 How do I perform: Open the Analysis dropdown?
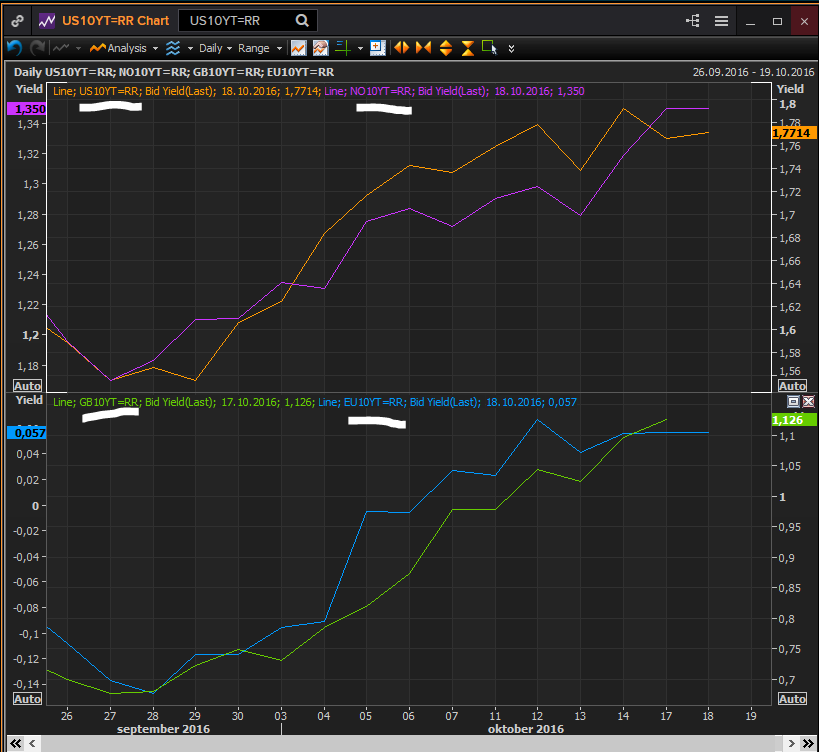tap(124, 48)
